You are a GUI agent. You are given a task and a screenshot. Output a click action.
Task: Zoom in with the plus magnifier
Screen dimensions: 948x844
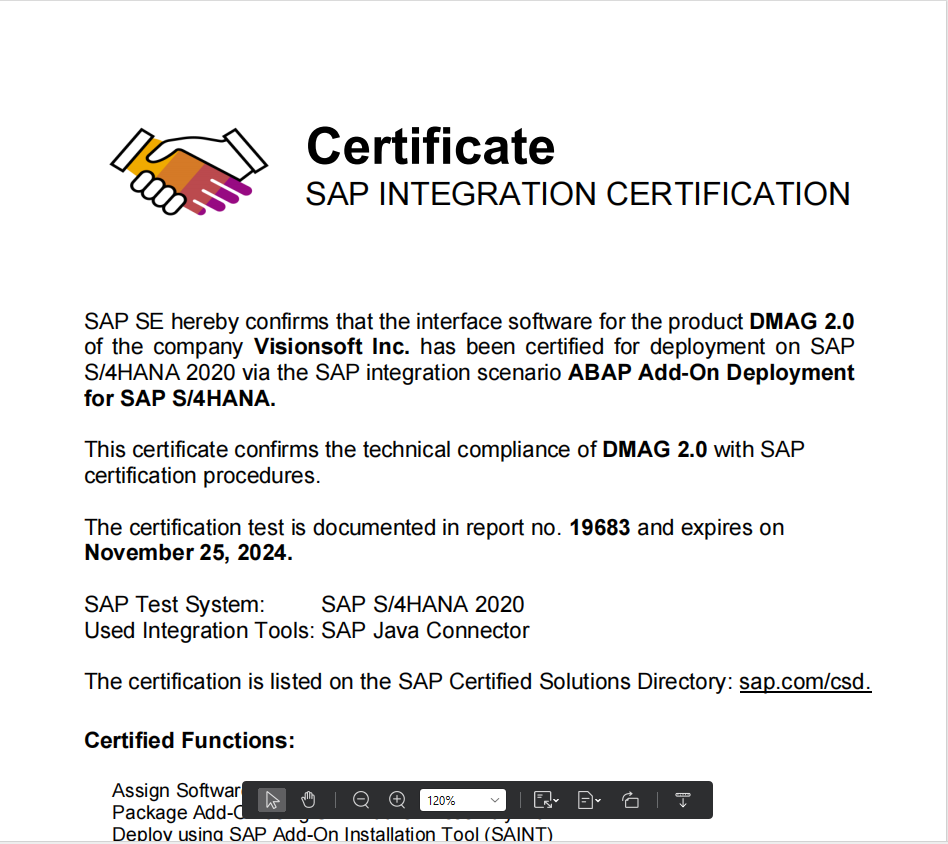click(397, 800)
